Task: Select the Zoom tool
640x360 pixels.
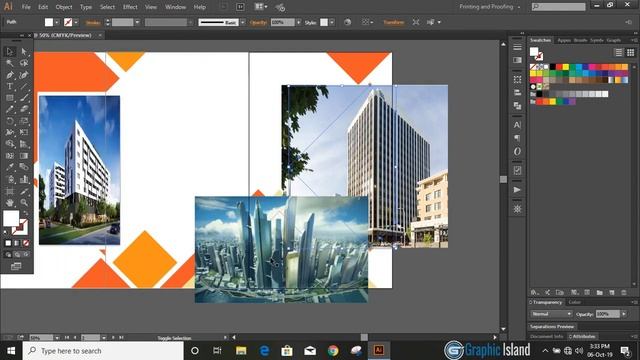Action: click(x=24, y=202)
